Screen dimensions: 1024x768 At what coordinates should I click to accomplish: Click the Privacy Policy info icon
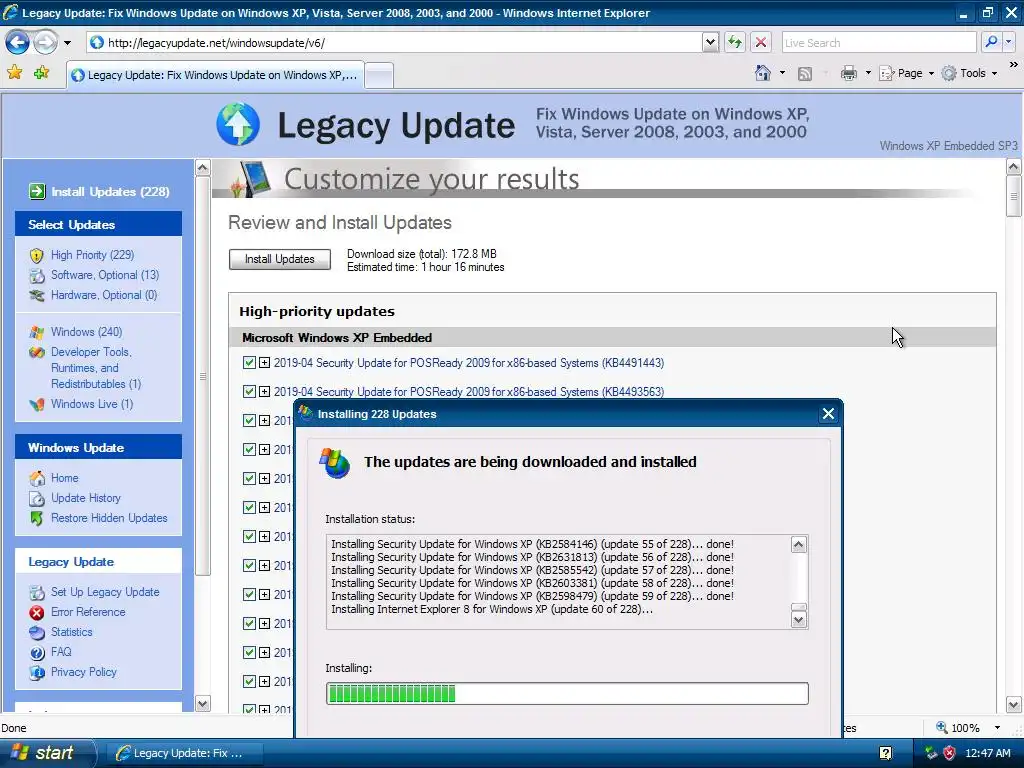click(37, 673)
